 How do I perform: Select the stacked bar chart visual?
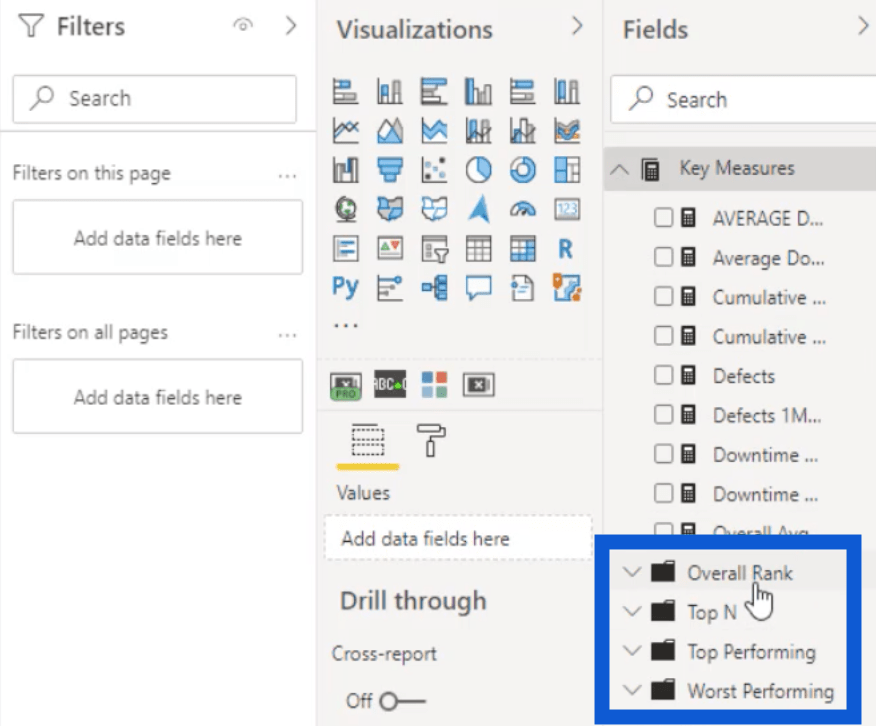[x=345, y=91]
